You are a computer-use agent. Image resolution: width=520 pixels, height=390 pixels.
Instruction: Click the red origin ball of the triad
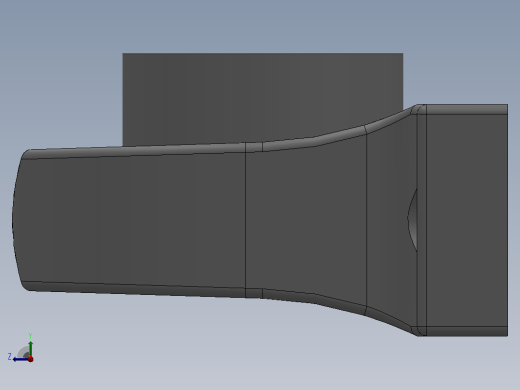[x=31, y=359]
